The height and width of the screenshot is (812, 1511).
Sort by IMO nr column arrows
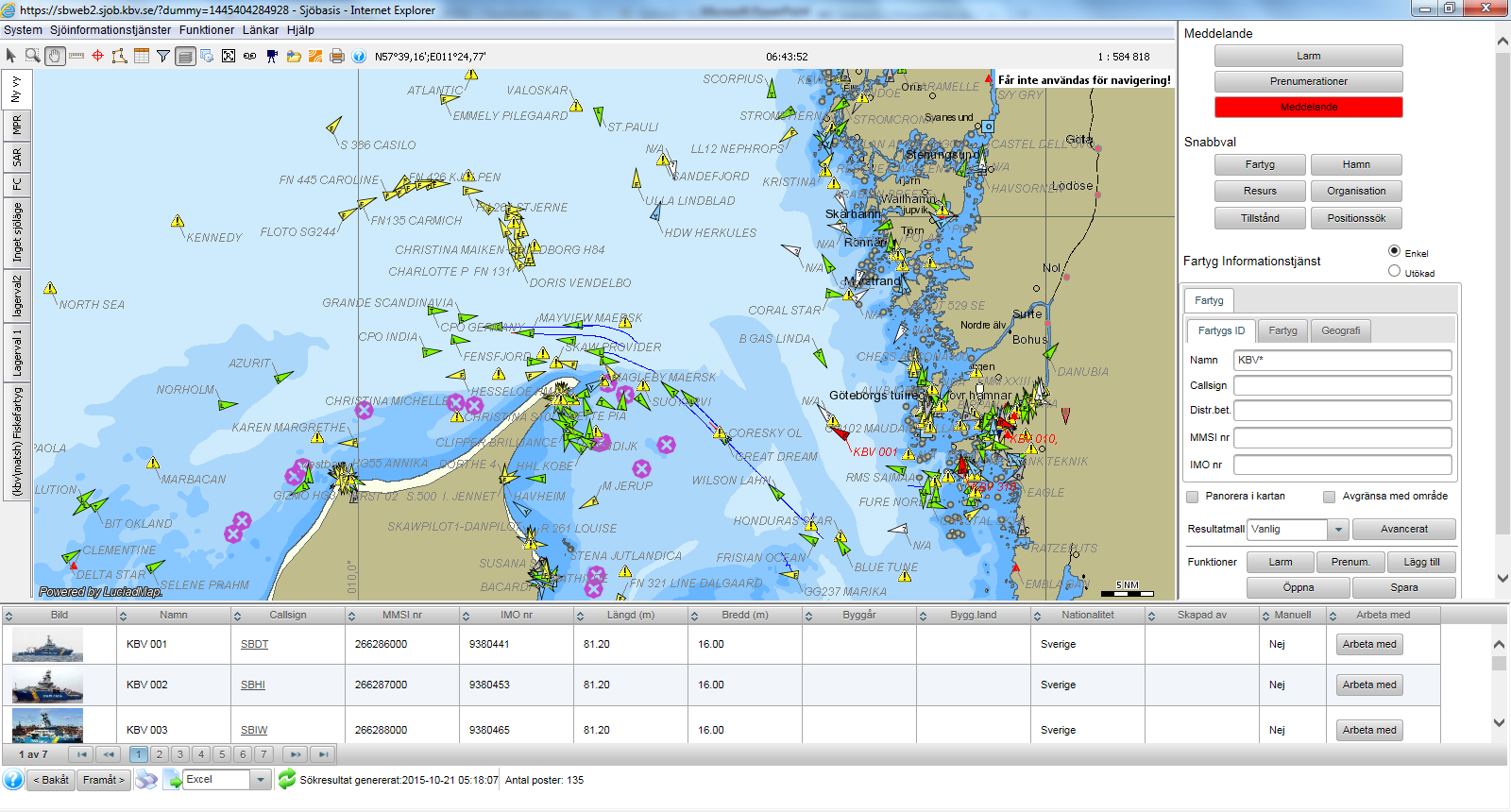pyautogui.click(x=466, y=616)
